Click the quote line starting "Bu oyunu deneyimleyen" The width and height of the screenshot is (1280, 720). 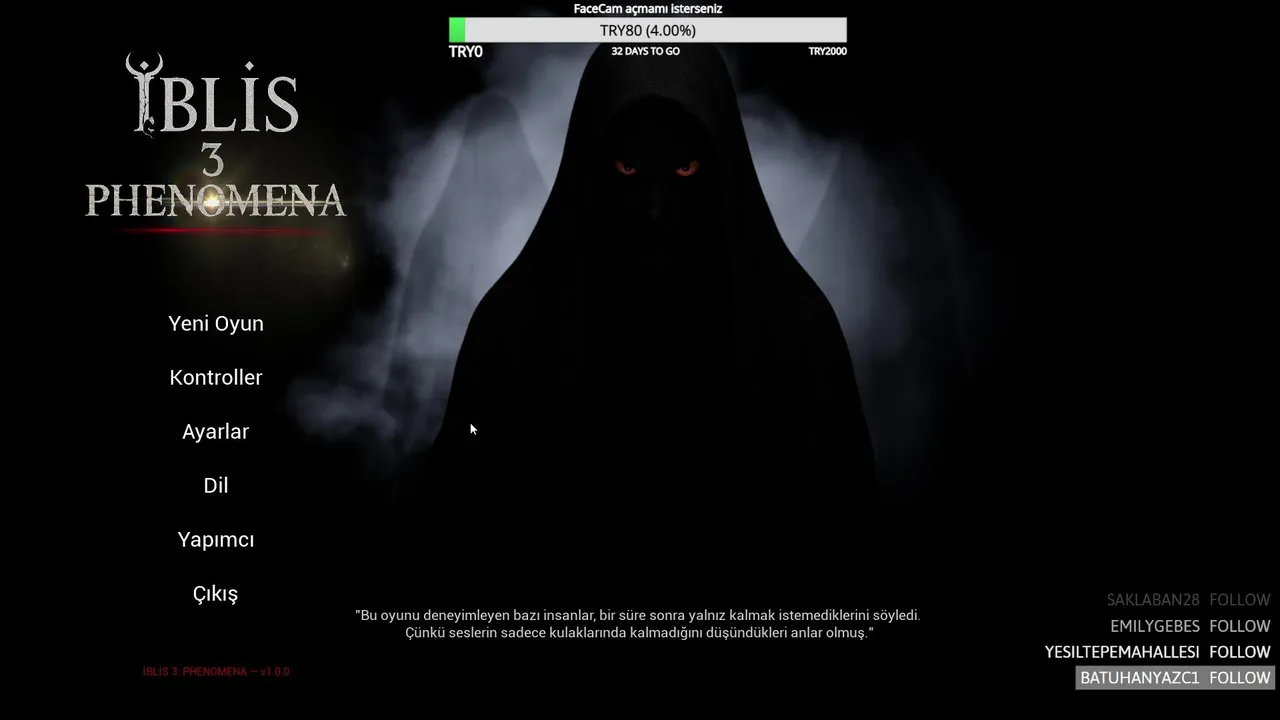(638, 616)
